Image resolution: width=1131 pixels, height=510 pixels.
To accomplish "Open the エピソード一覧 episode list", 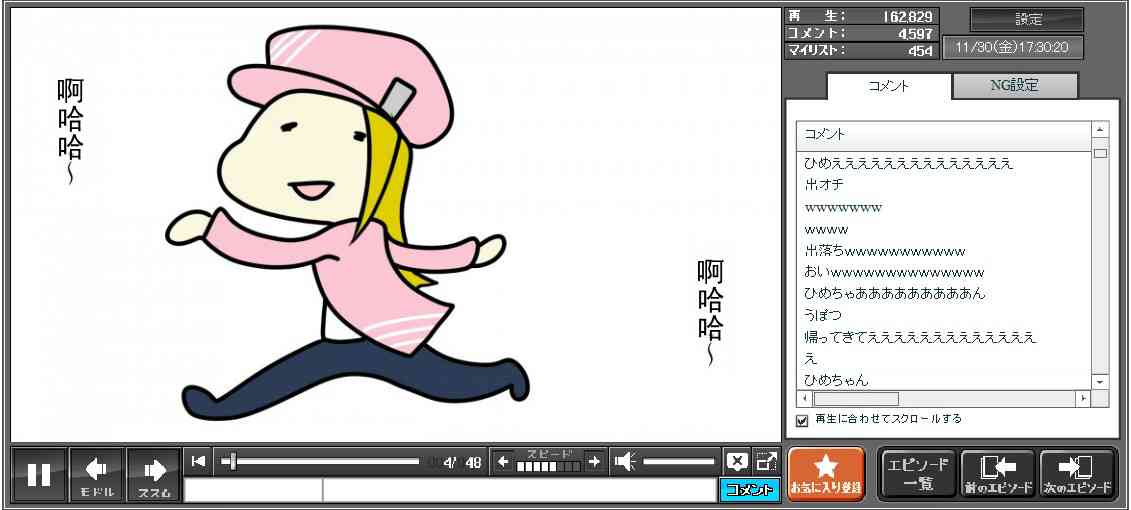I will point(918,474).
